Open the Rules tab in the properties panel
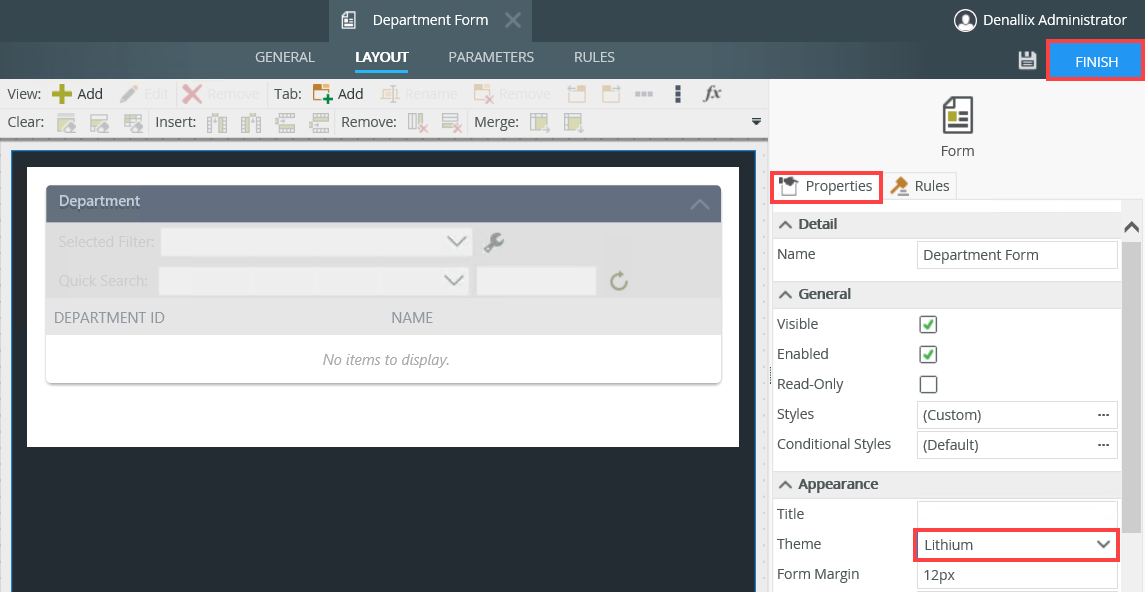Image resolution: width=1145 pixels, height=592 pixels. click(920, 186)
